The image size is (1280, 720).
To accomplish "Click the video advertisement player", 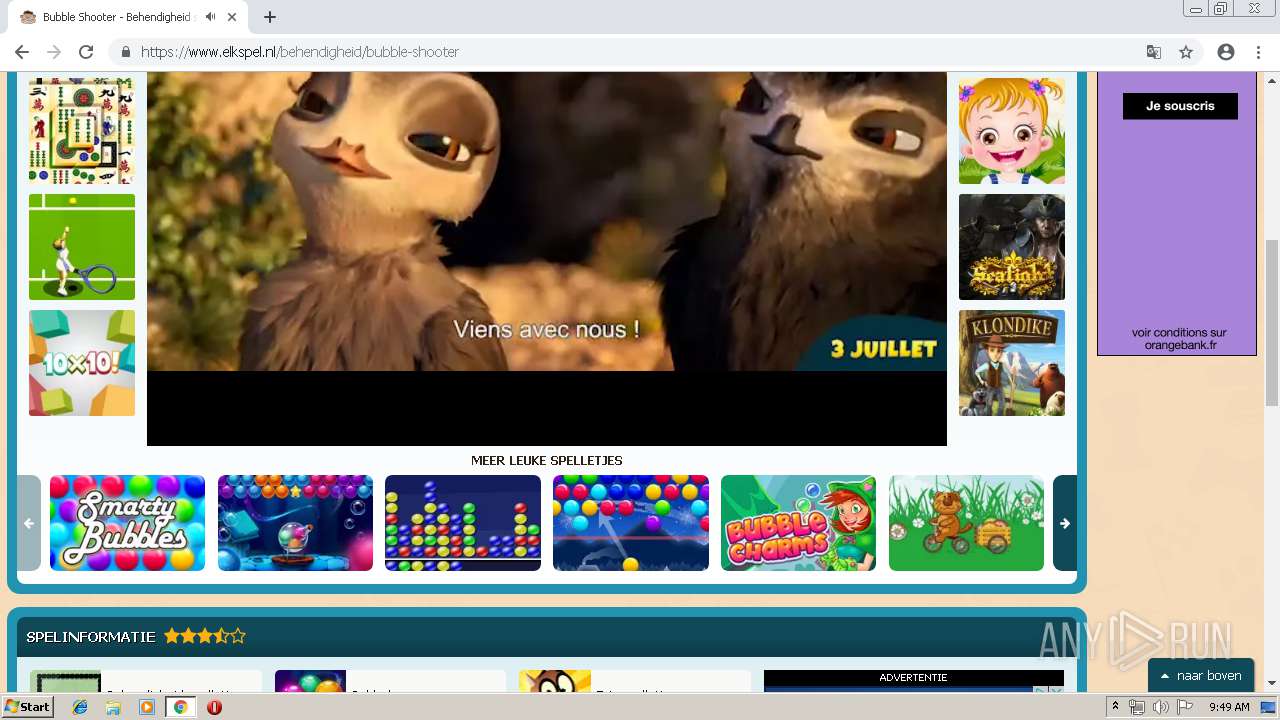I will point(547,258).
